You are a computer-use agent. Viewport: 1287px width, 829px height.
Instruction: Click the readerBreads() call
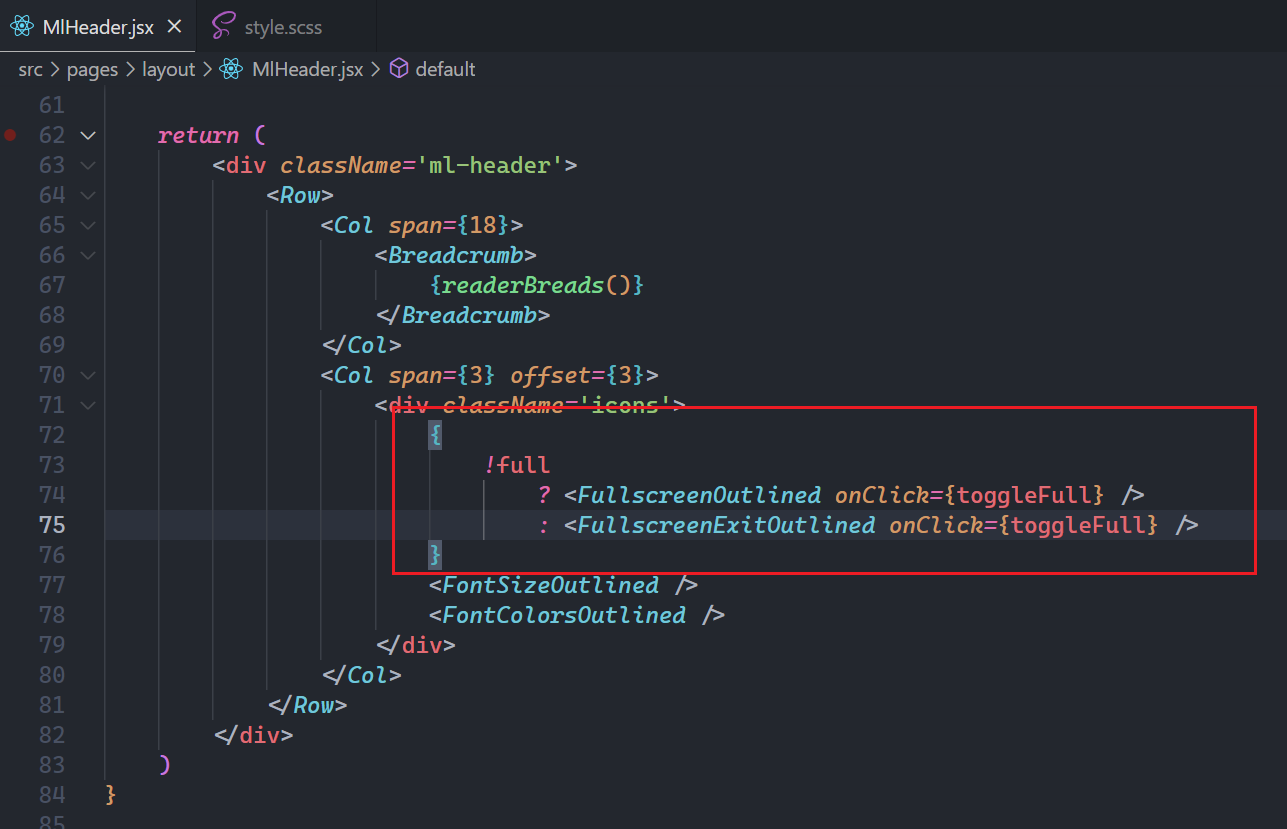537,285
